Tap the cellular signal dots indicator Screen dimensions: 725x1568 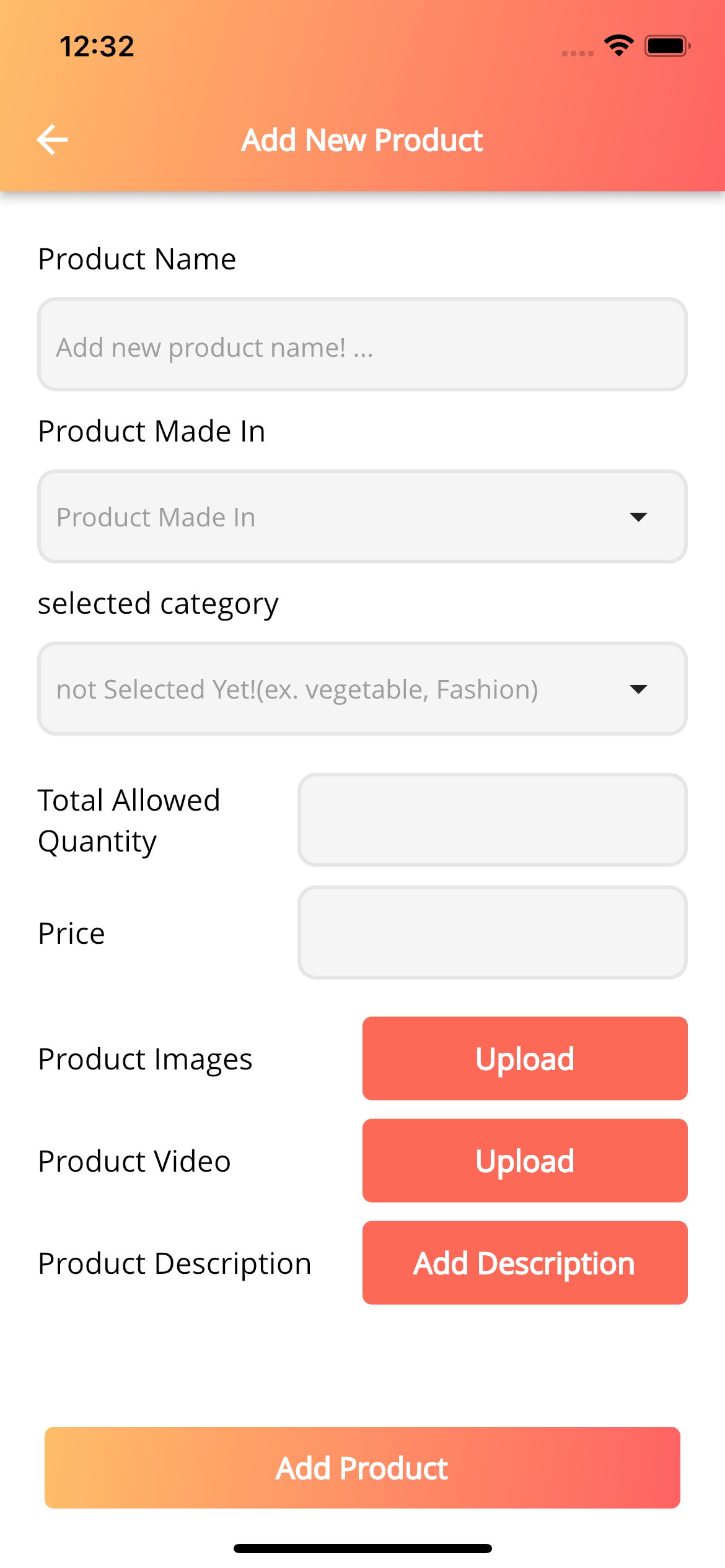pos(578,53)
